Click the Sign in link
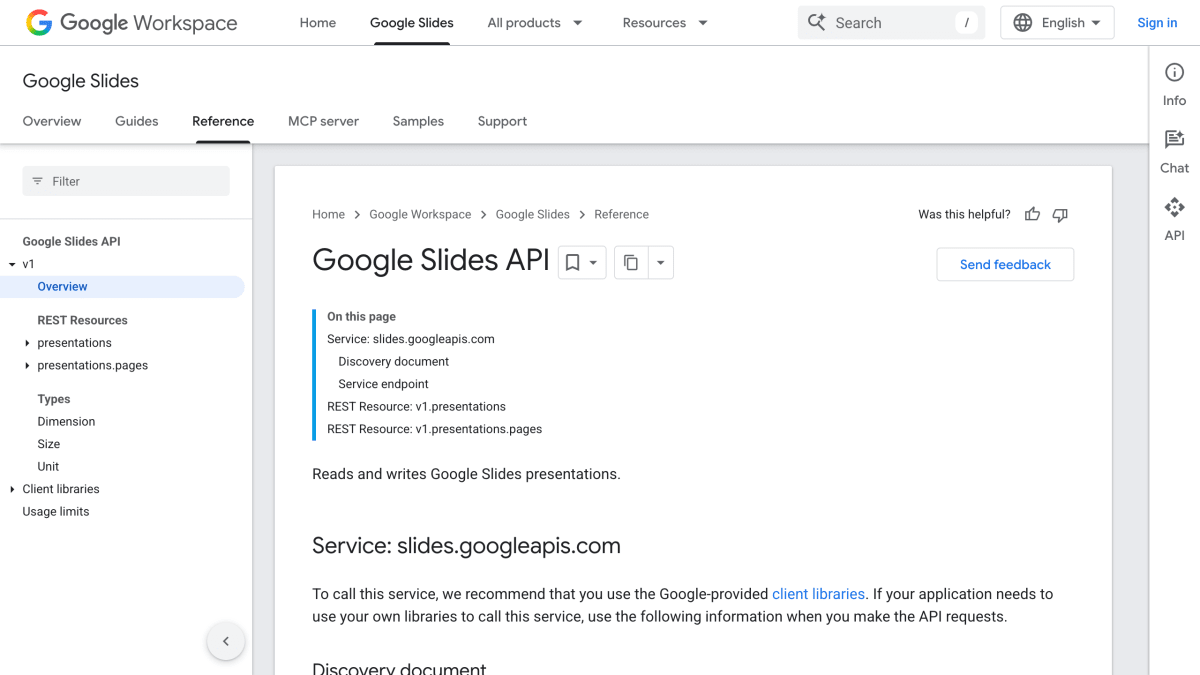1200x675 pixels. (x=1157, y=23)
